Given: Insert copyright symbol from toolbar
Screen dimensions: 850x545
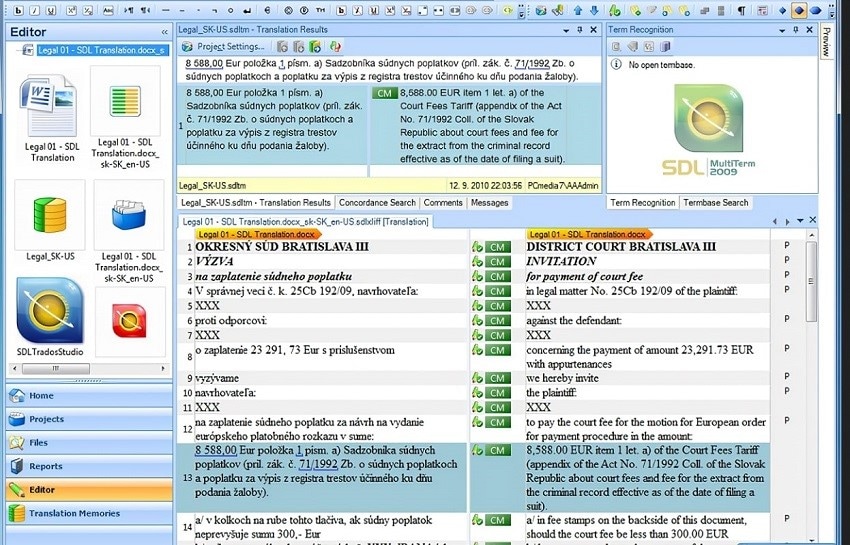Looking at the screenshot, I should coord(288,10).
